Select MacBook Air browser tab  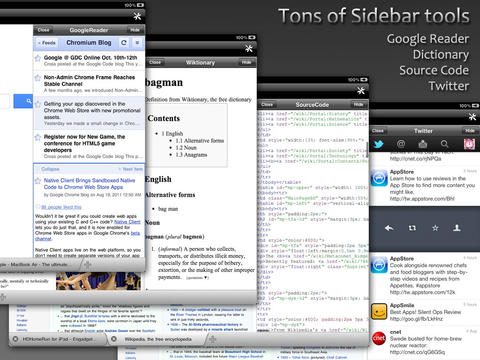[38, 264]
